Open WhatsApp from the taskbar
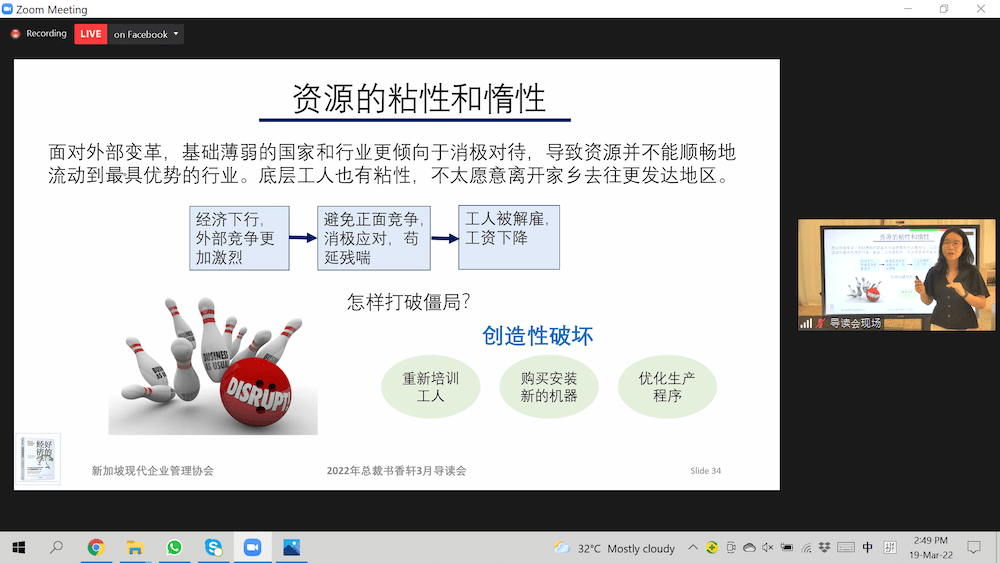 174,547
